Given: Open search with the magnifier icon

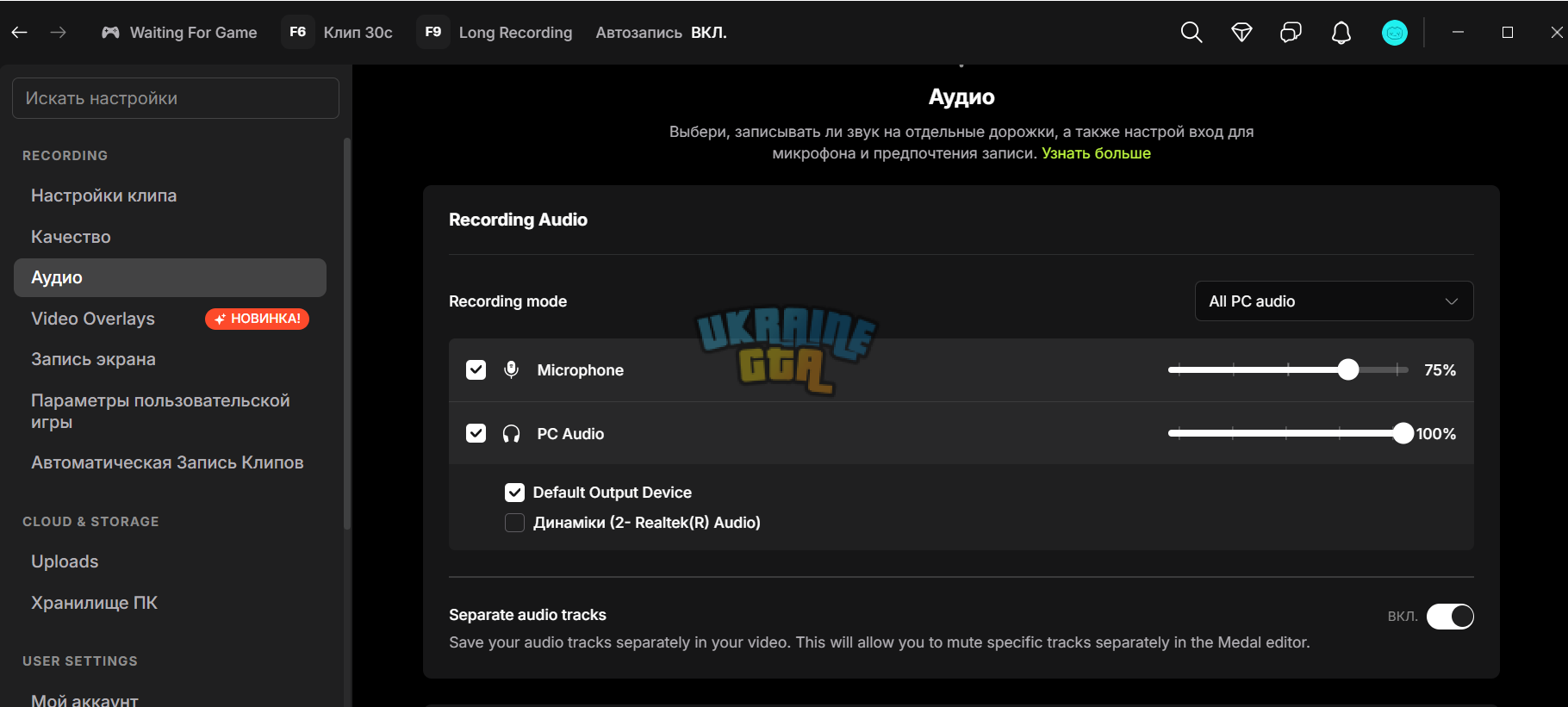Looking at the screenshot, I should [x=1192, y=33].
